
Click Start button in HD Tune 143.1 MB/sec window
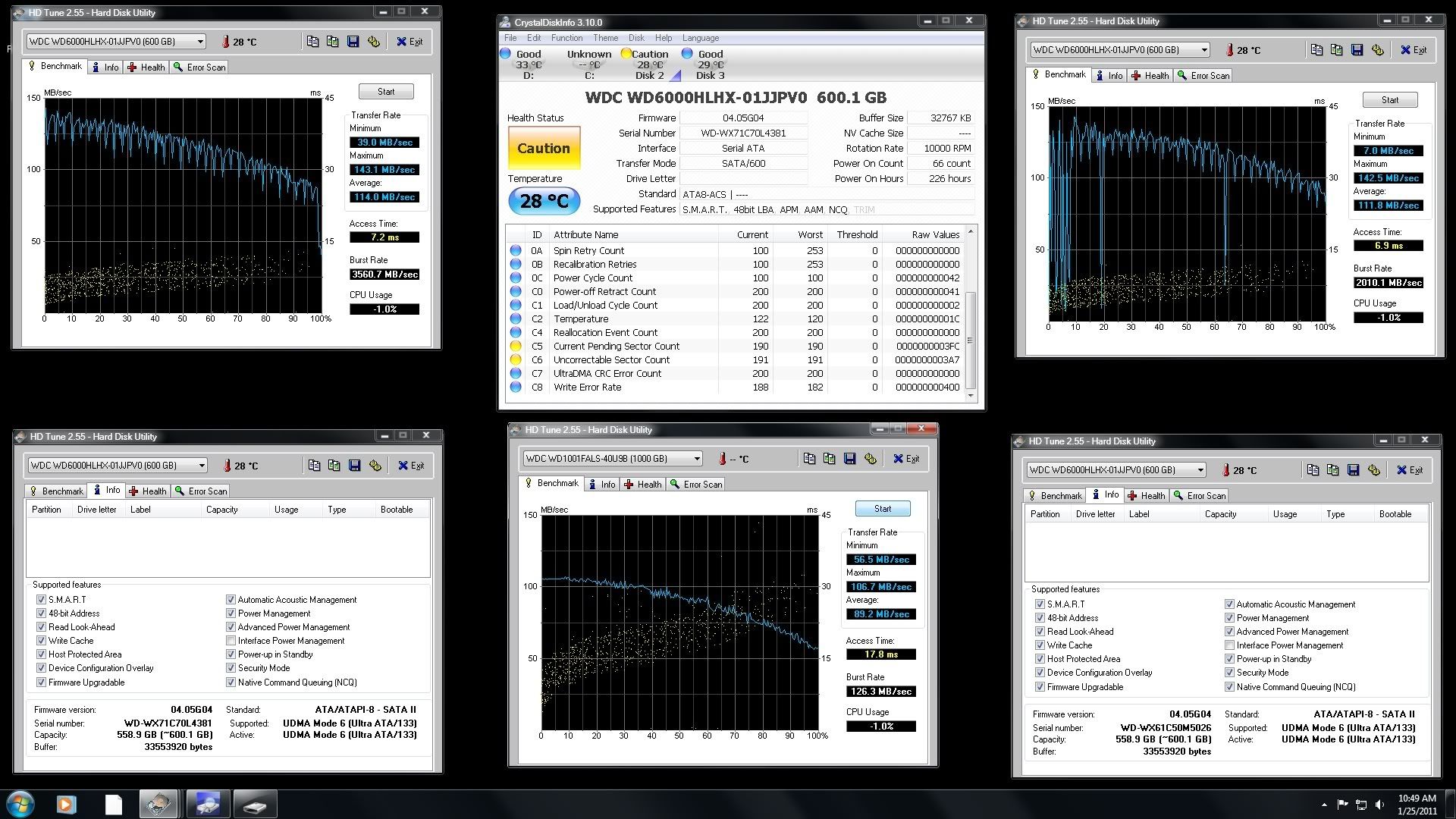386,92
